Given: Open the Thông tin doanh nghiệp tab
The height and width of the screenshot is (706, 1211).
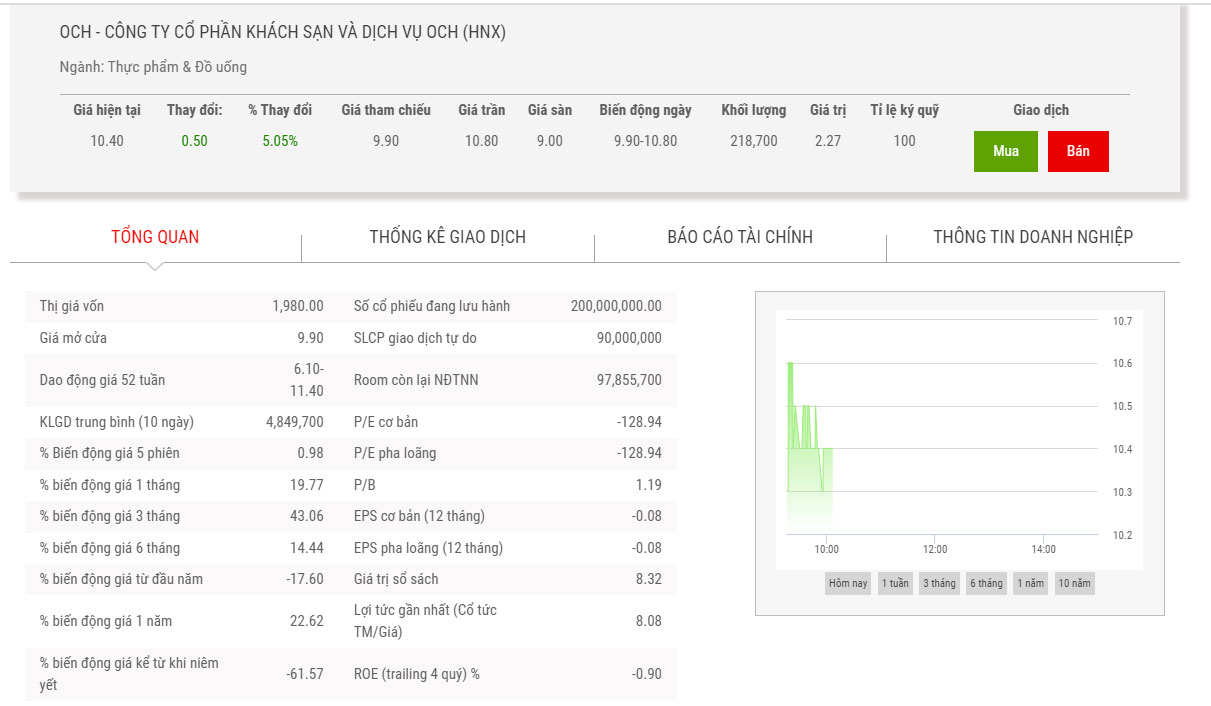Looking at the screenshot, I should click(x=1033, y=237).
